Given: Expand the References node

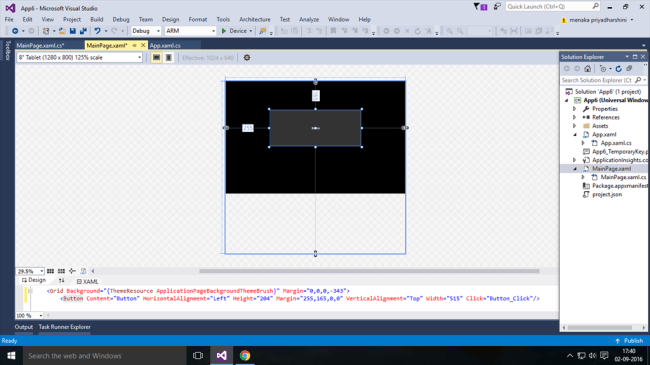Looking at the screenshot, I should 575,117.
